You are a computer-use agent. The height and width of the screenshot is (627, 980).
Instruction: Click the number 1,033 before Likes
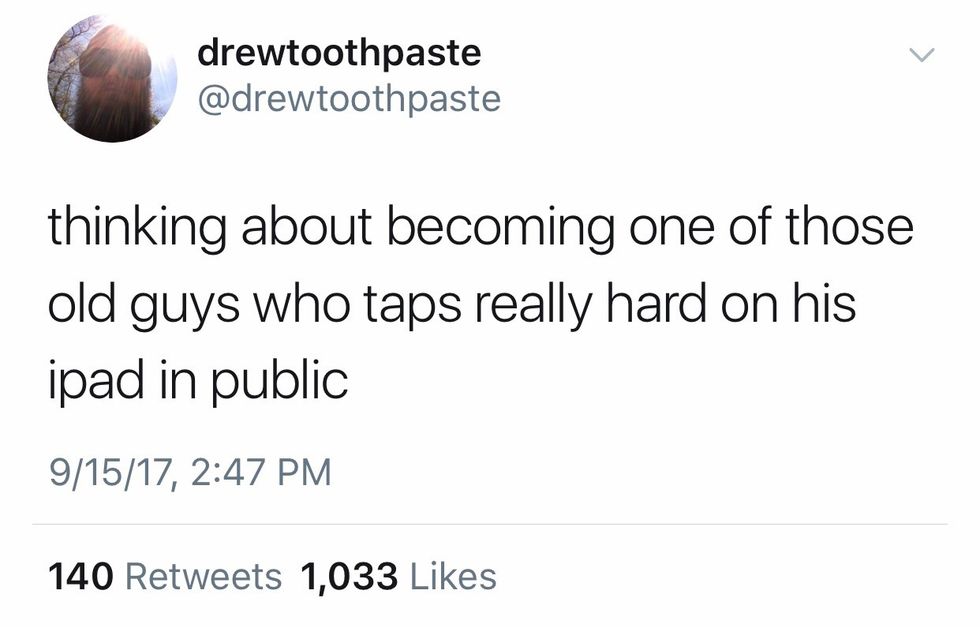349,576
